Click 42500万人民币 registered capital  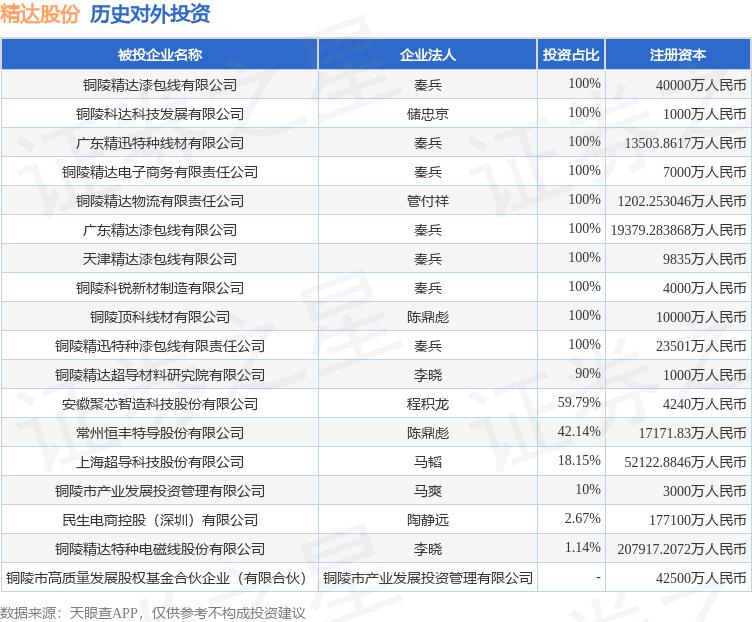(701, 578)
